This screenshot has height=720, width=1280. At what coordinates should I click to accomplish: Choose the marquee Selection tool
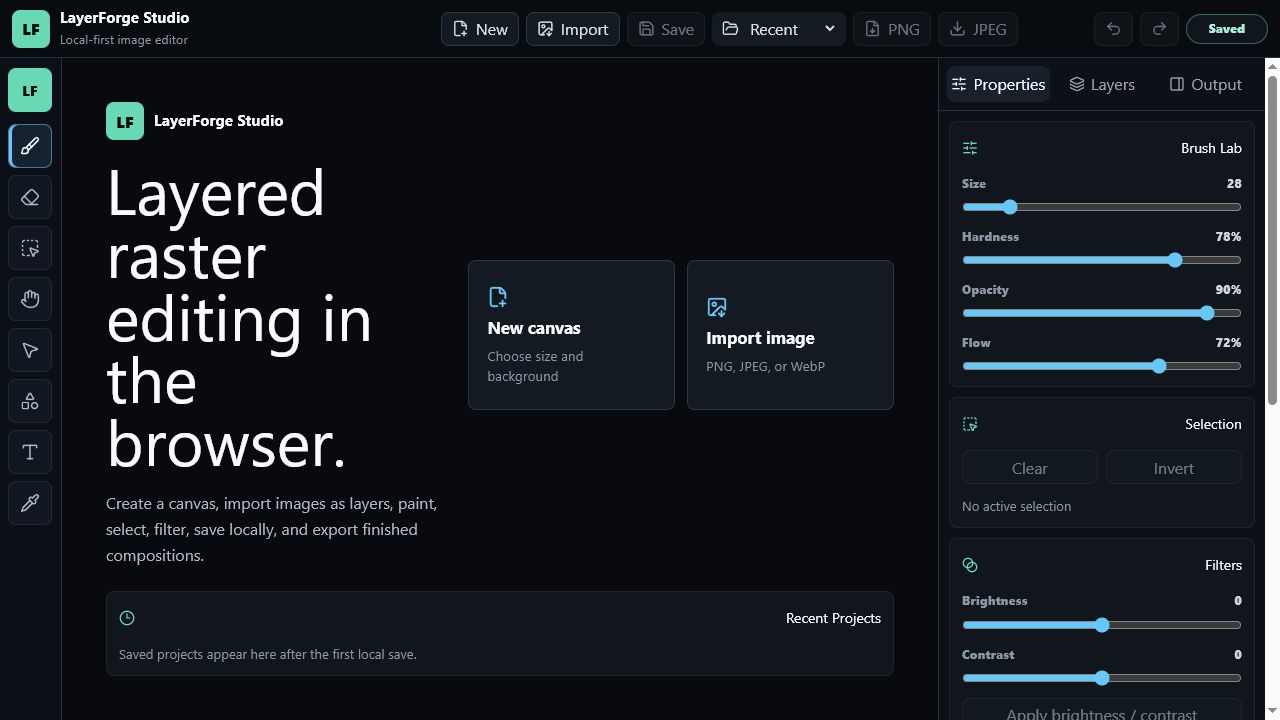point(30,248)
